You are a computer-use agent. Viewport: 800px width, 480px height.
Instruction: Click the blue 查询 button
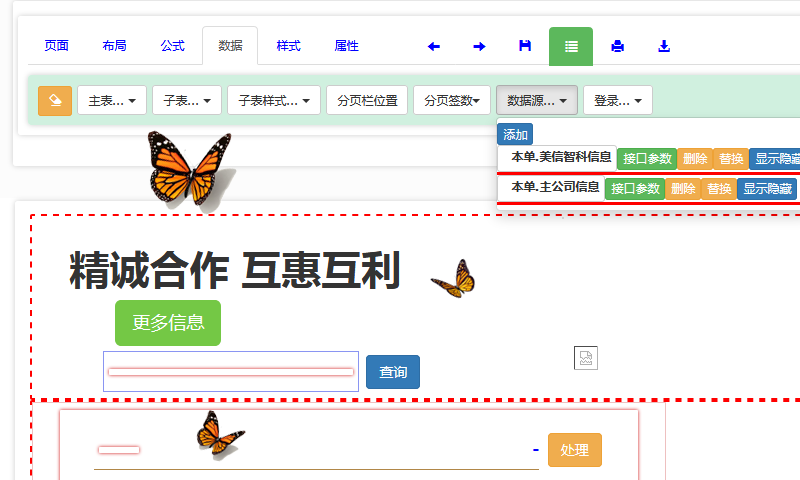tap(393, 372)
